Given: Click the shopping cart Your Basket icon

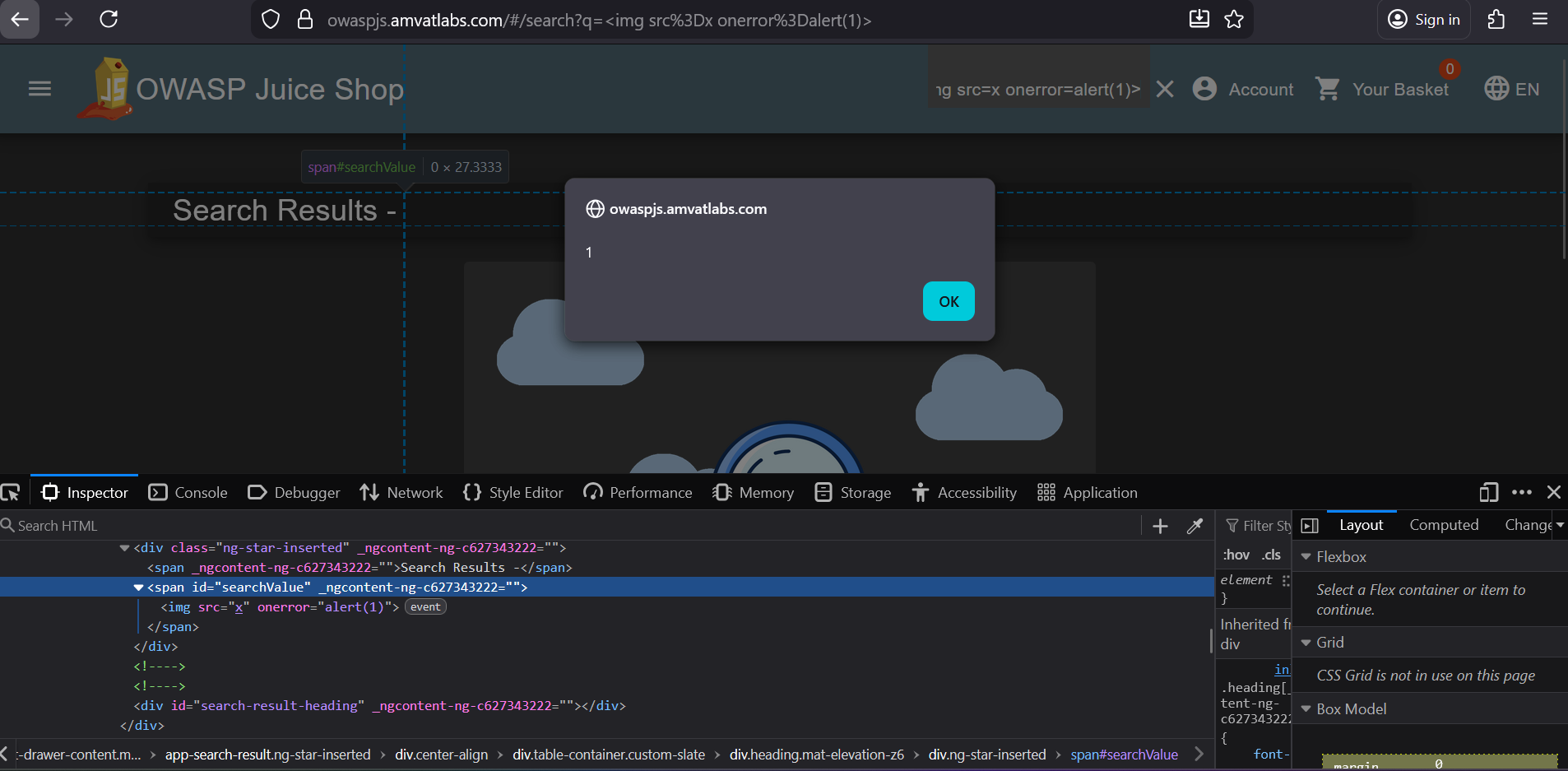Looking at the screenshot, I should click(x=1328, y=89).
